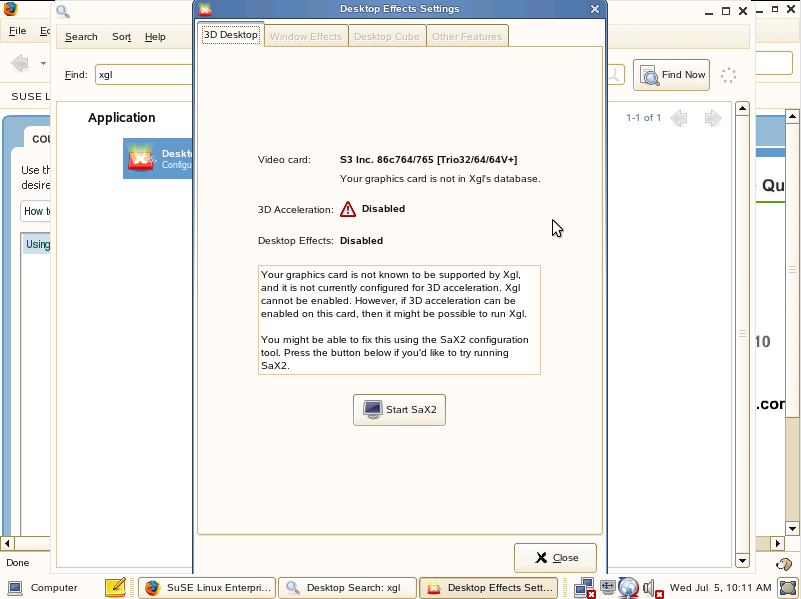Go to next results page in Desktop Search
This screenshot has height=599, width=801.
(x=713, y=118)
